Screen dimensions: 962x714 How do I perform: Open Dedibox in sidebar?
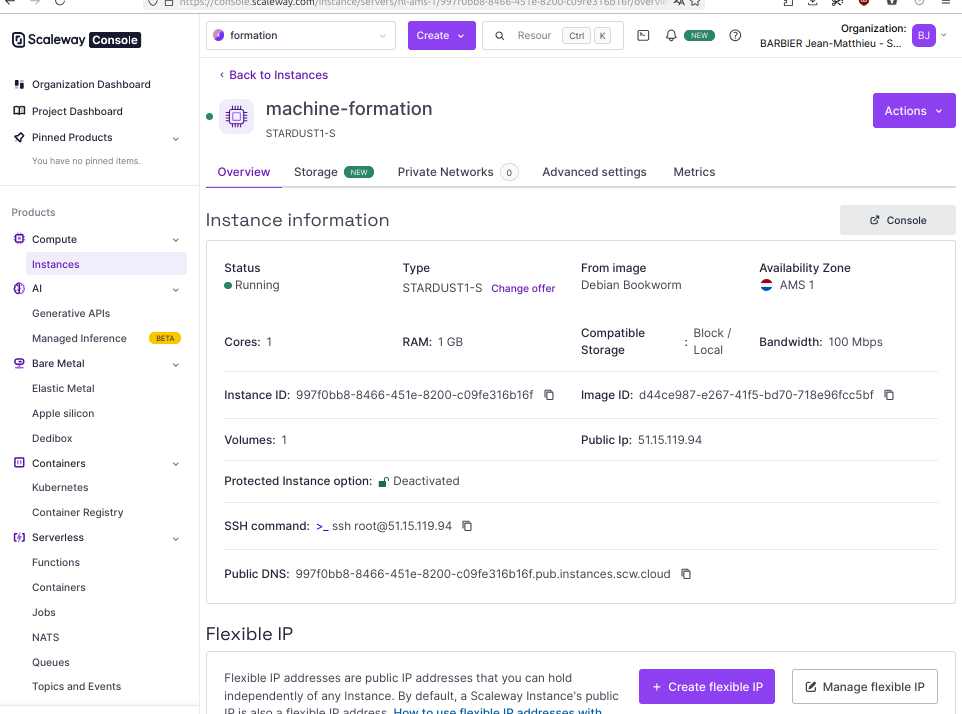click(52, 439)
